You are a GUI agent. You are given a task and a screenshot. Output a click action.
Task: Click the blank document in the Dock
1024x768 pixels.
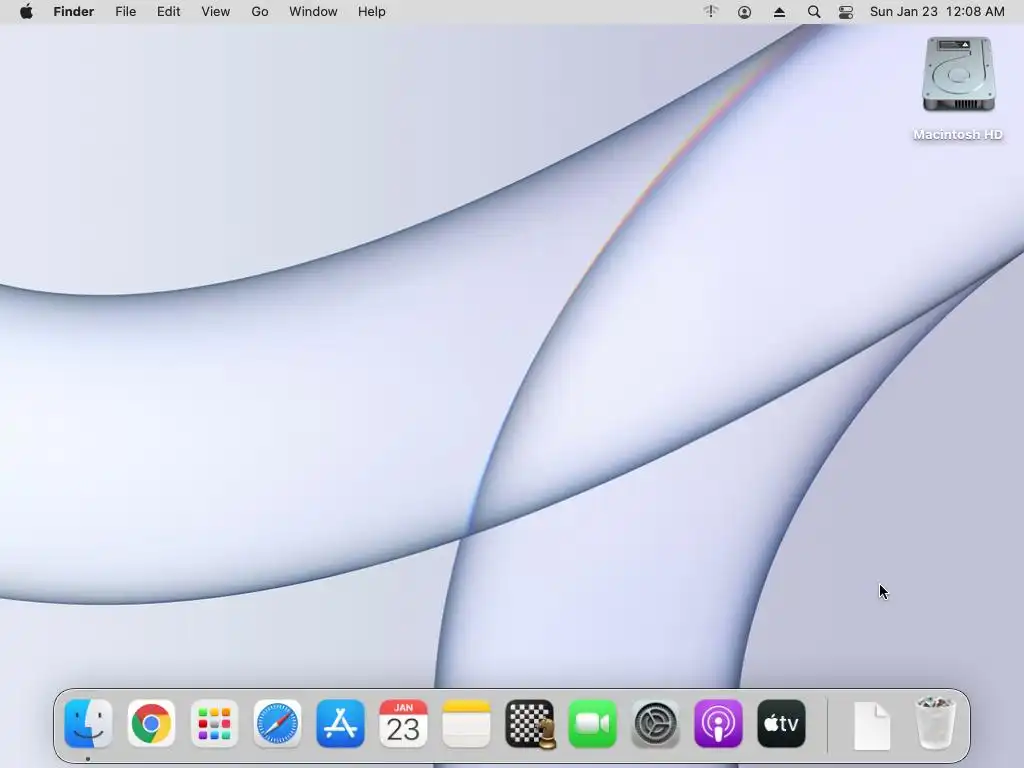(x=872, y=726)
